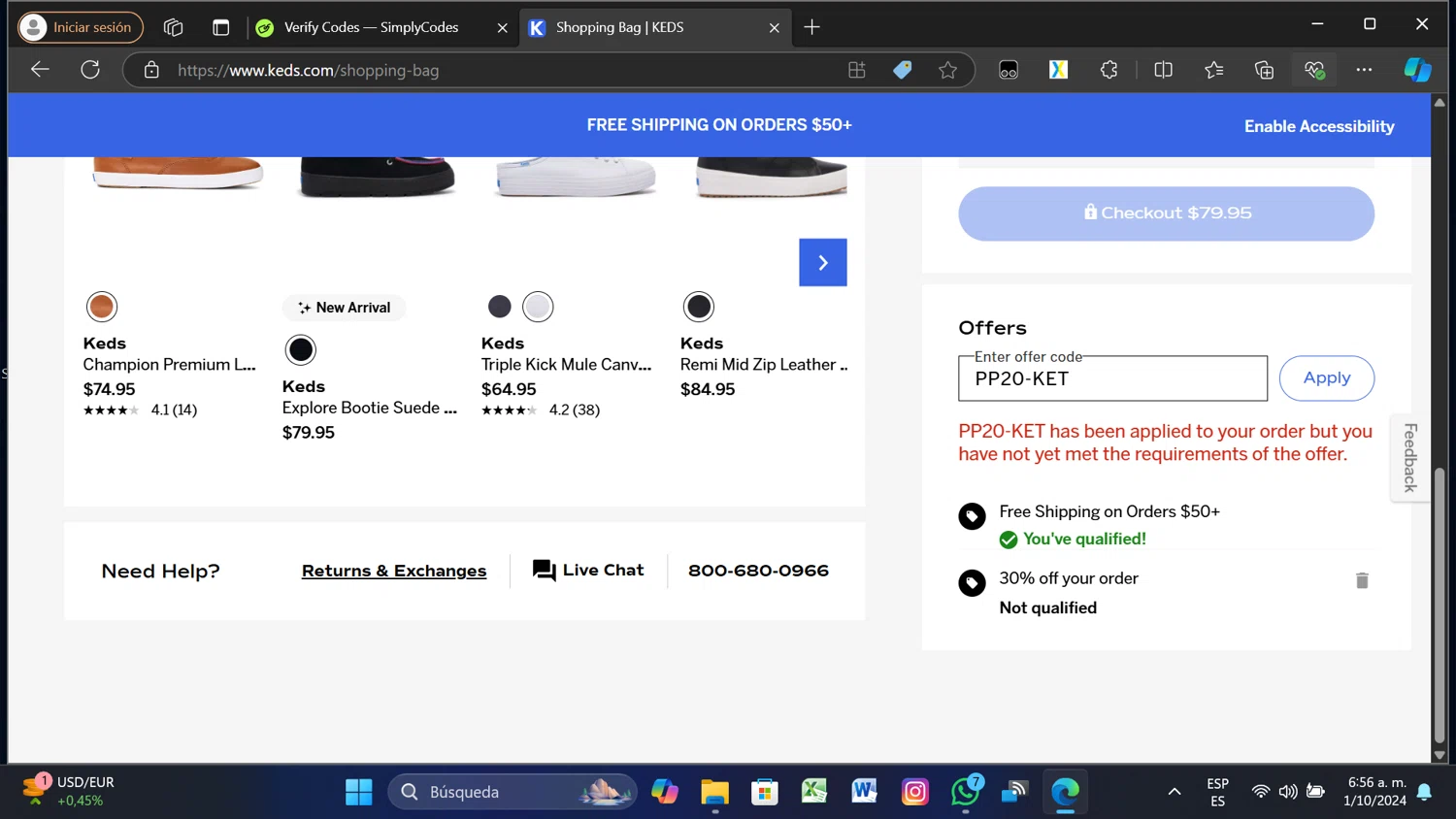Launch Excel from the taskbar
The height and width of the screenshot is (819, 1456).
tap(814, 792)
